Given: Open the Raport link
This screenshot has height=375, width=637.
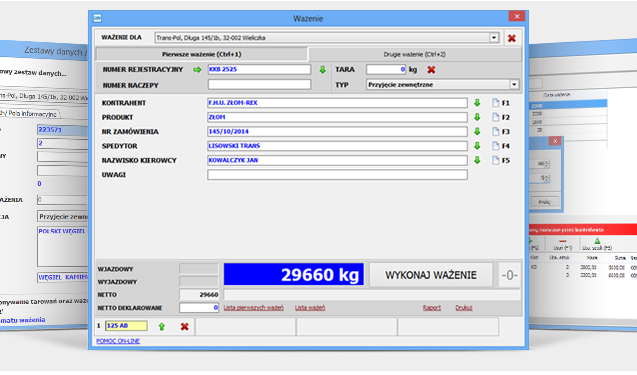Looking at the screenshot, I should tap(431, 308).
